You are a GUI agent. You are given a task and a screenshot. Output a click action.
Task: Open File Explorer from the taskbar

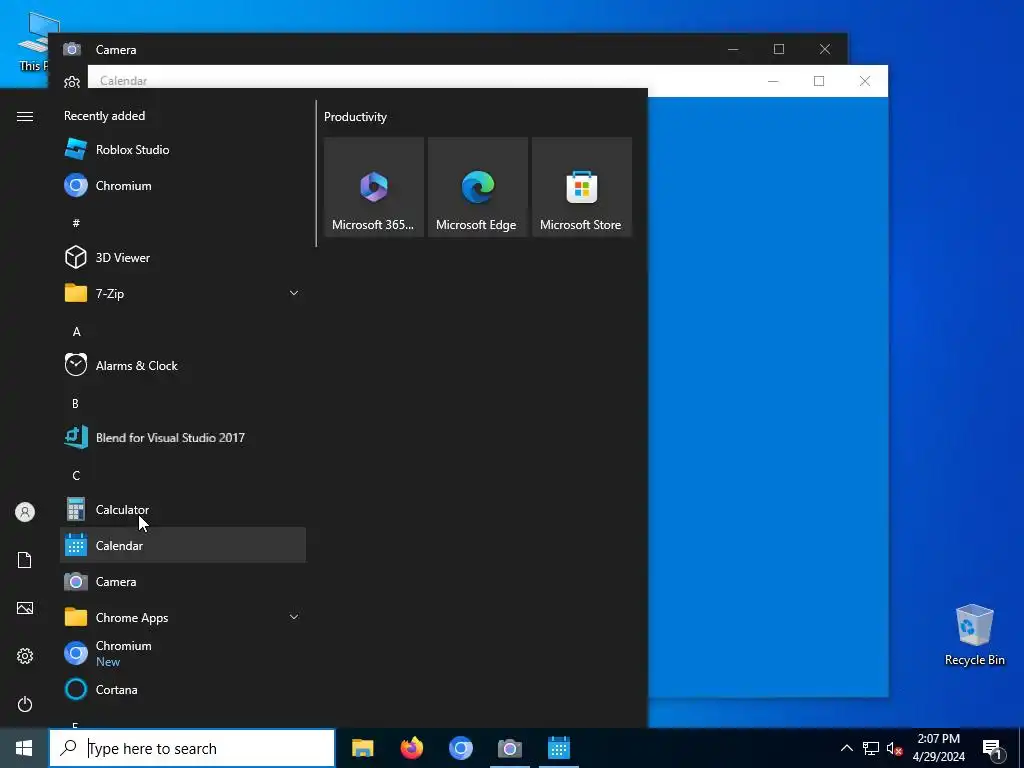(362, 748)
